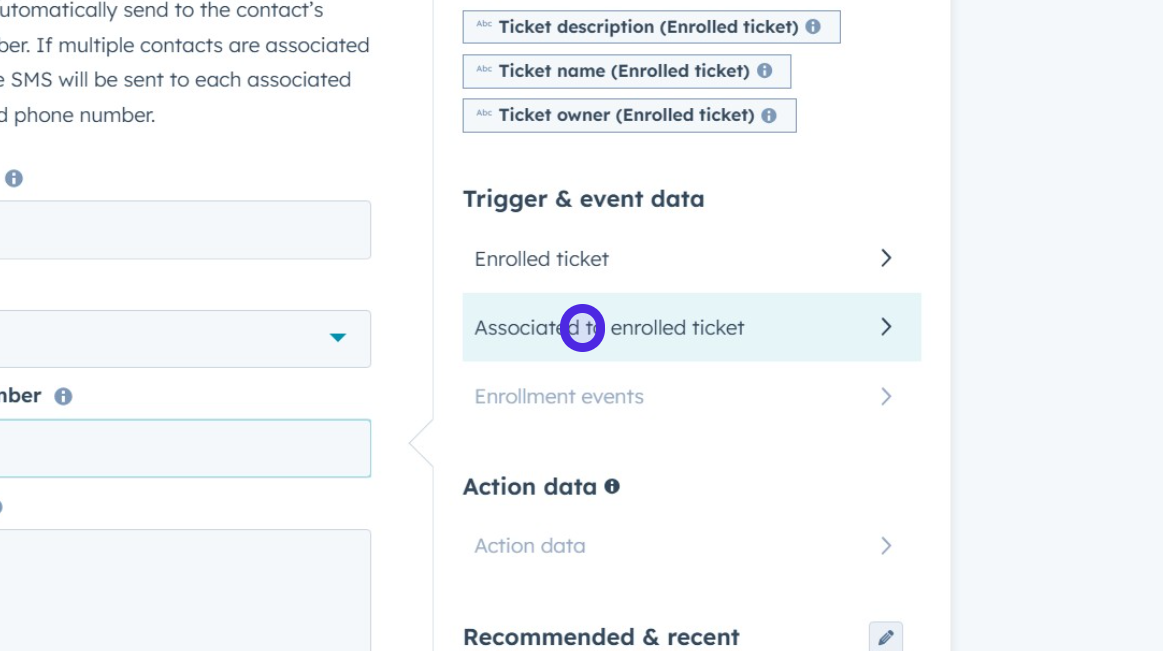1163x651 pixels.
Task: Insert Ticket owner (Enrolled ticket) token
Action: tap(626, 115)
